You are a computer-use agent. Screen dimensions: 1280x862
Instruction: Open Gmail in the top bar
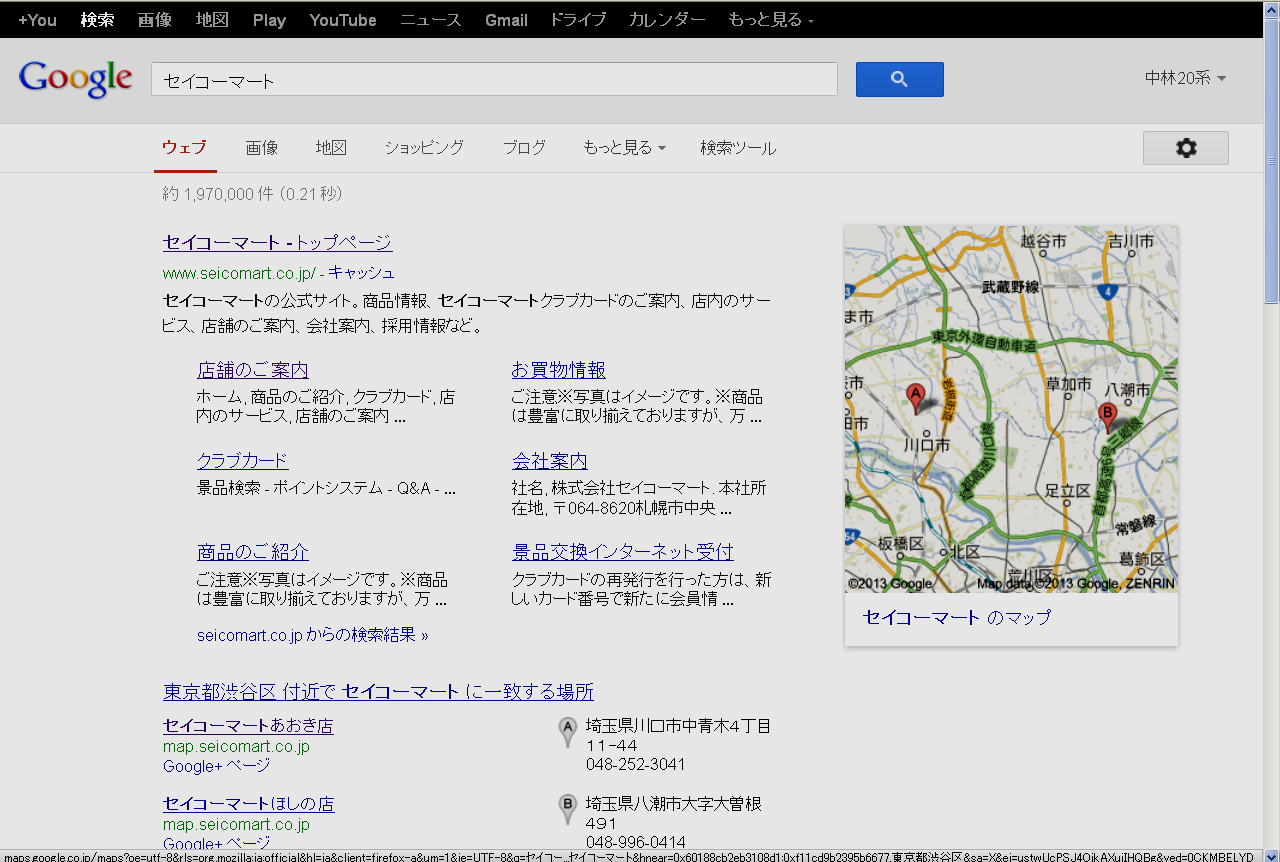click(506, 20)
